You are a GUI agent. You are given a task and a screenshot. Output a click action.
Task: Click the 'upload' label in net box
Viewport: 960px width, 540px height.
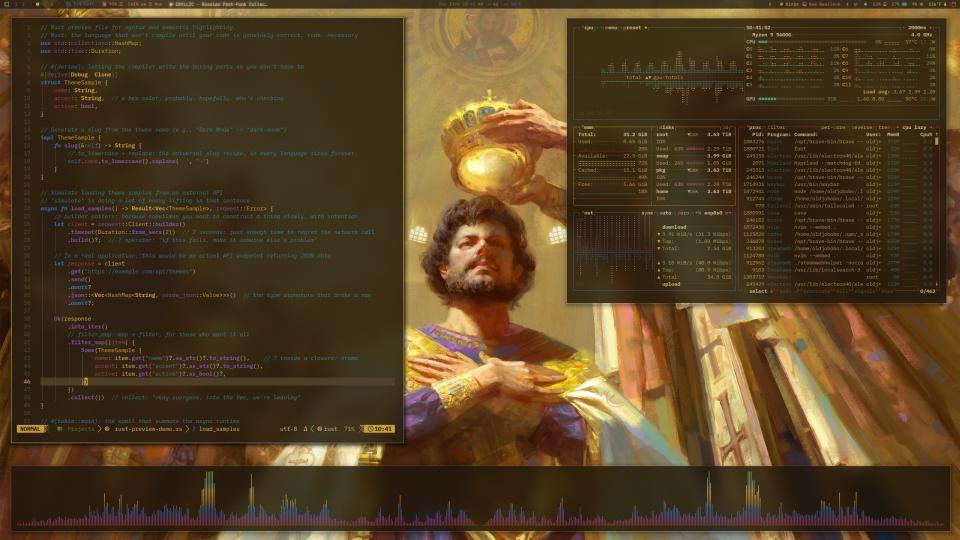(x=670, y=284)
